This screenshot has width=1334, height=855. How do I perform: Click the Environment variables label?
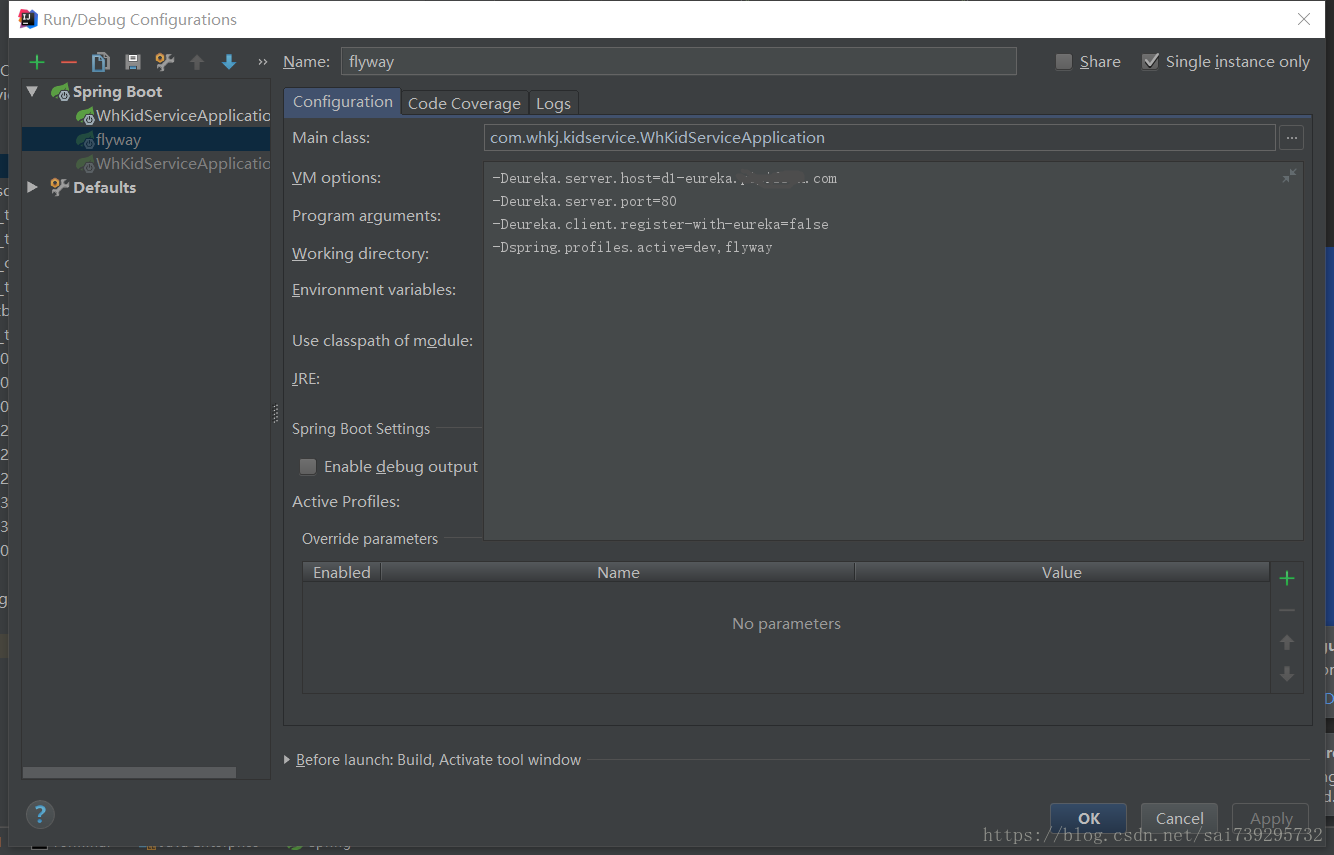point(374,289)
